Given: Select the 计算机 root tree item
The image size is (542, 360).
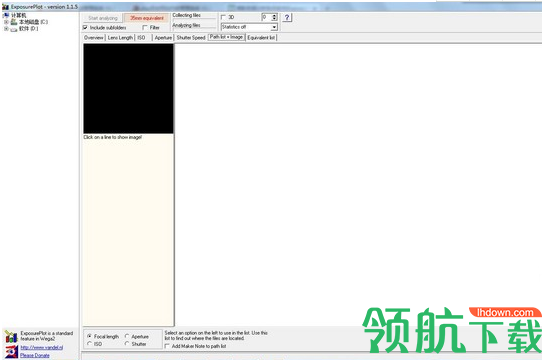Looking at the screenshot, I should 18,15.
